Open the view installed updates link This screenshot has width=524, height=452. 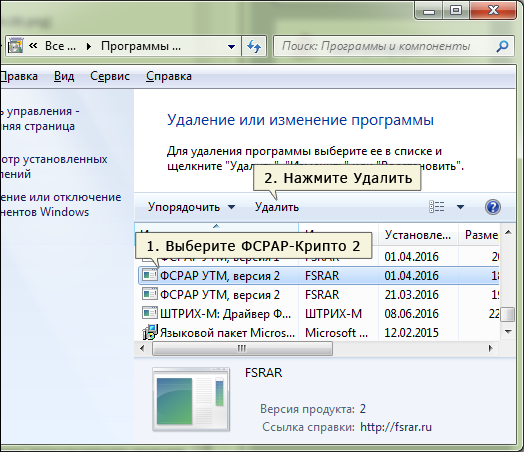pyautogui.click(x=53, y=166)
